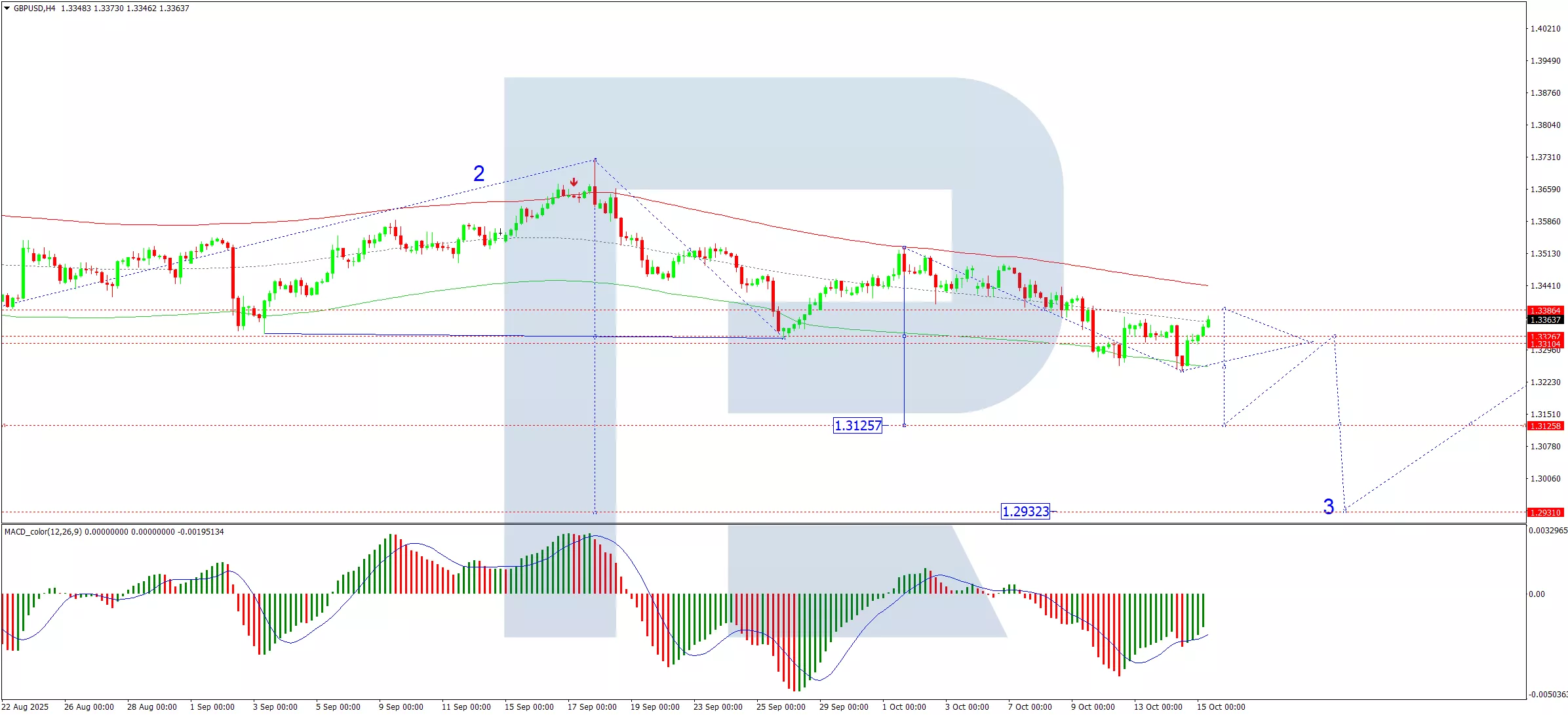1568x715 pixels.
Task: Click the red 1.33864 price axis tag
Action: (x=1545, y=310)
